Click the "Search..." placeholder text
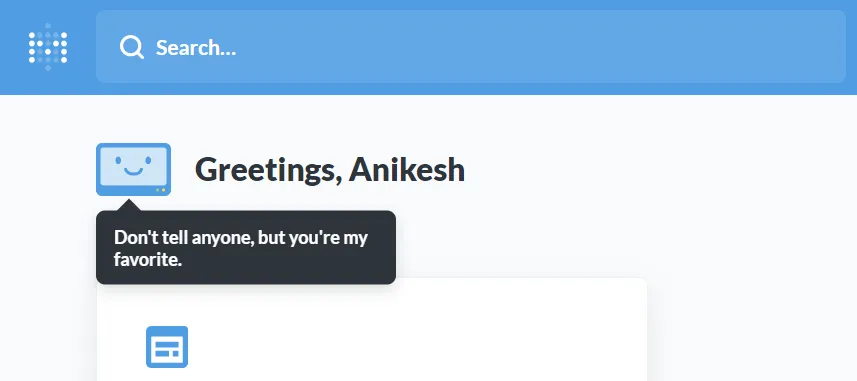 point(196,48)
